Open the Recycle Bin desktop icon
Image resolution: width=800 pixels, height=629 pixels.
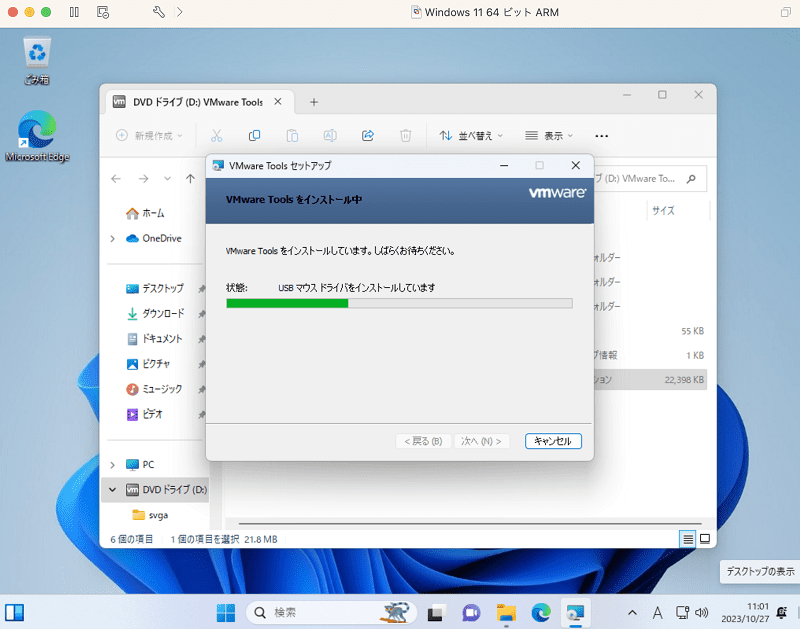tap(37, 60)
